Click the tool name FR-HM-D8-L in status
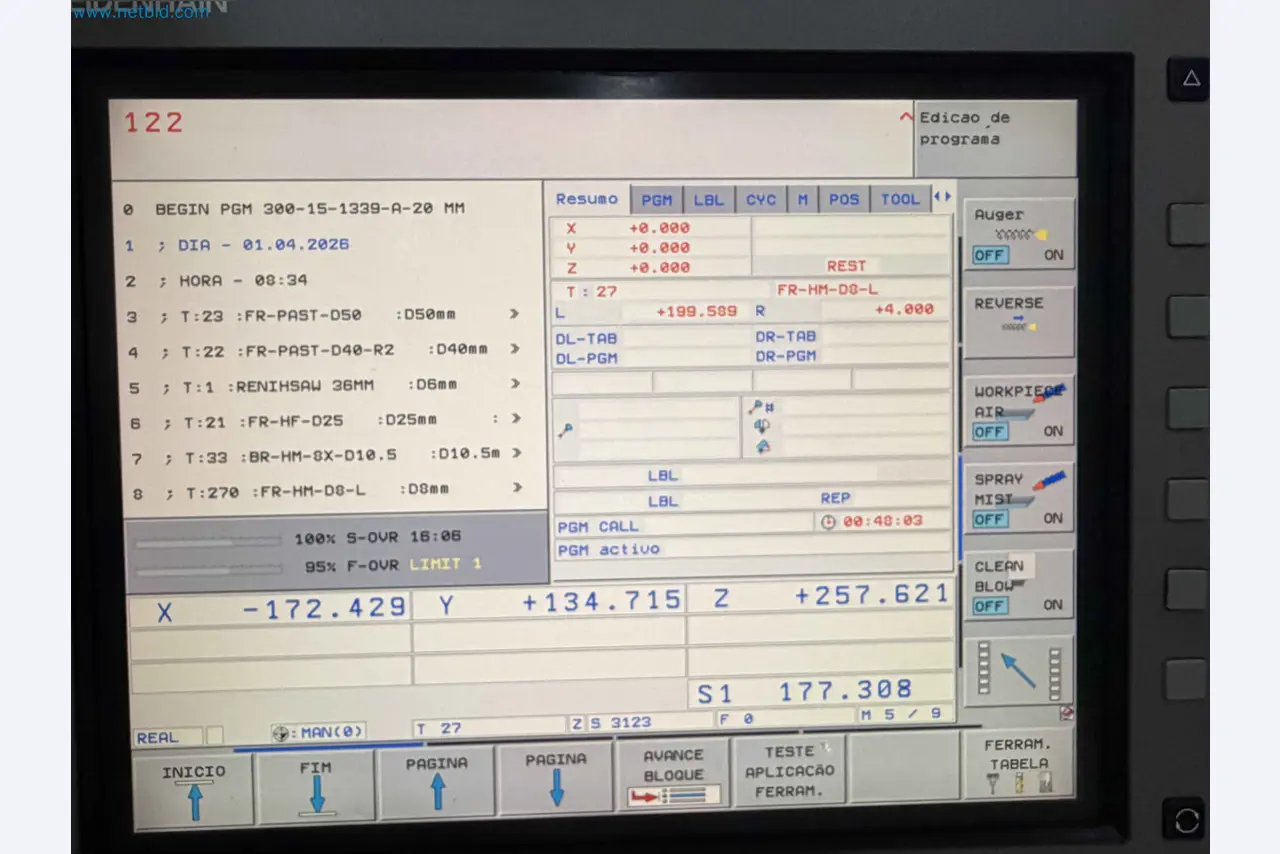1280x854 pixels. pos(828,290)
